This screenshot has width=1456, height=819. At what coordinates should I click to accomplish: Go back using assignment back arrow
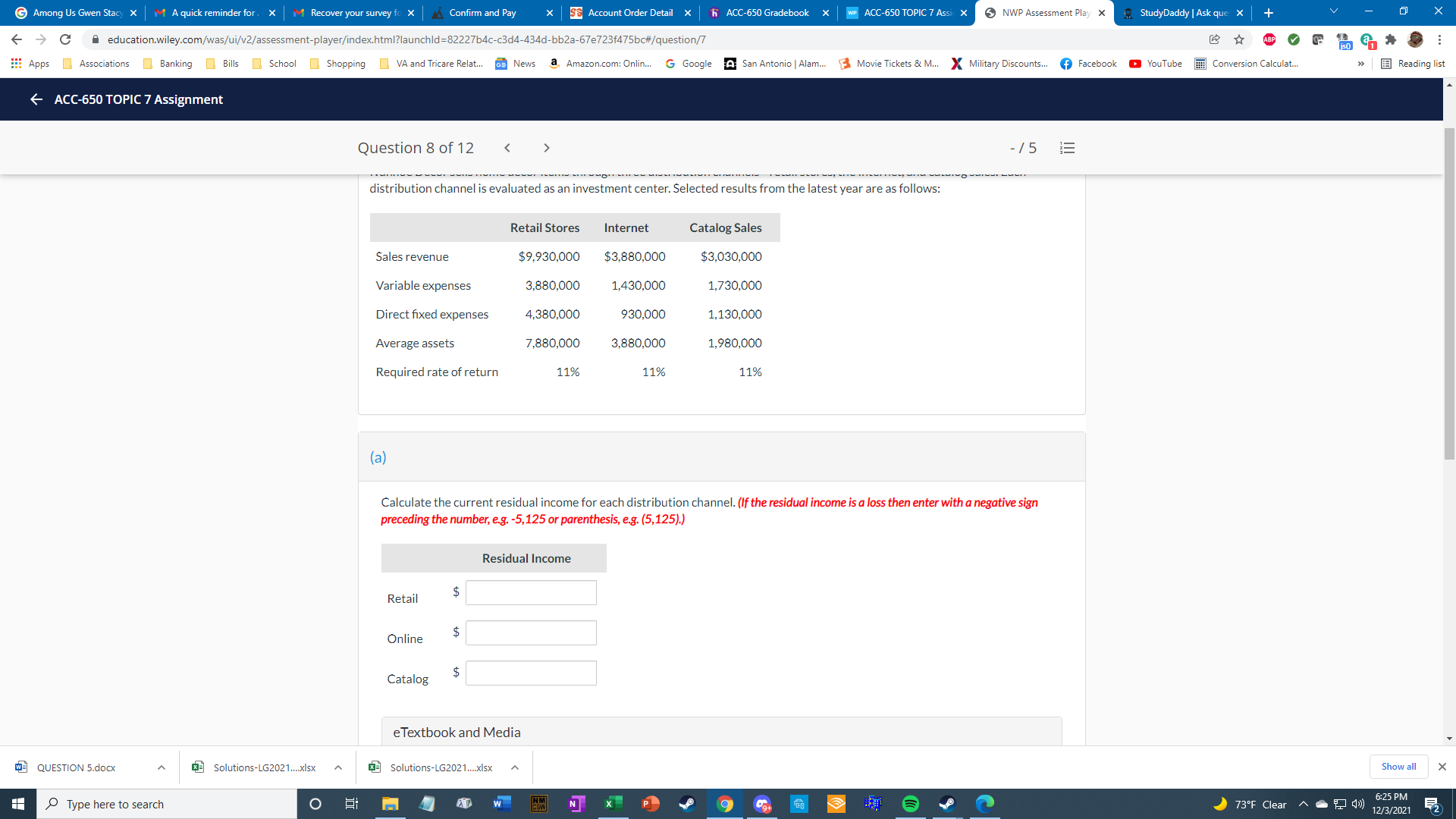coord(36,99)
